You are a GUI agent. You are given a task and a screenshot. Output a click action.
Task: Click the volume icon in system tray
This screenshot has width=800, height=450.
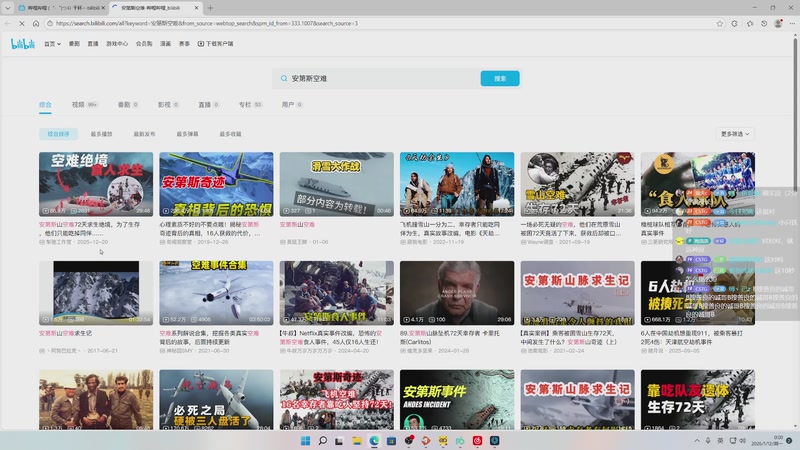(x=742, y=440)
